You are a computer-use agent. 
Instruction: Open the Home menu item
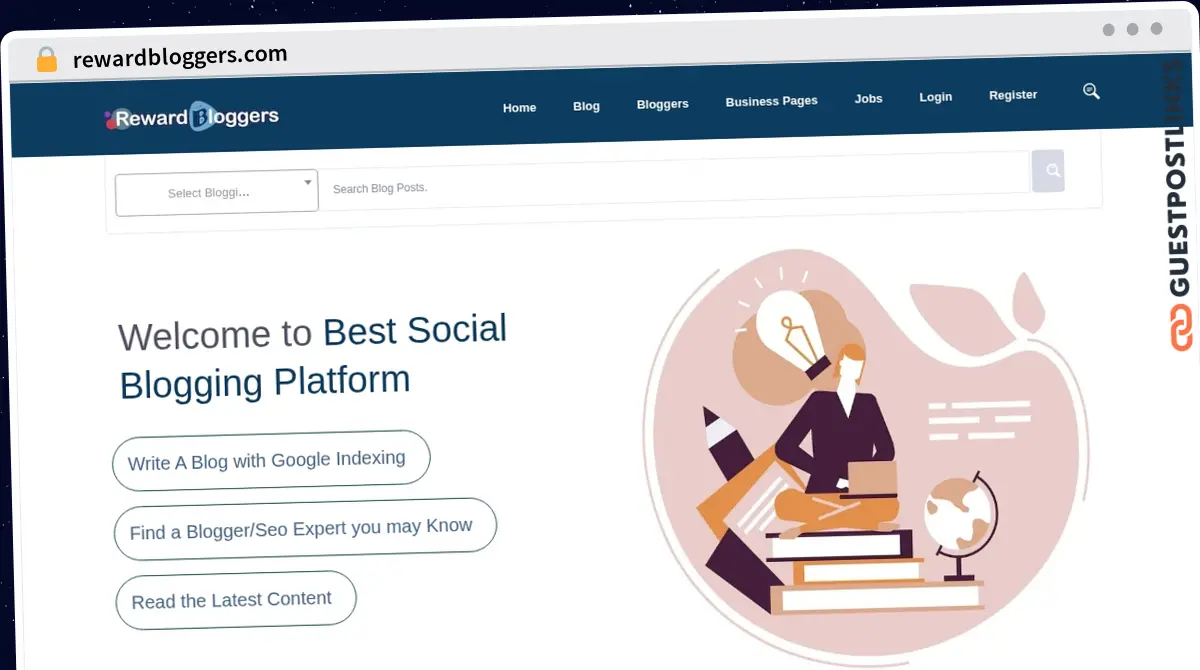point(519,107)
